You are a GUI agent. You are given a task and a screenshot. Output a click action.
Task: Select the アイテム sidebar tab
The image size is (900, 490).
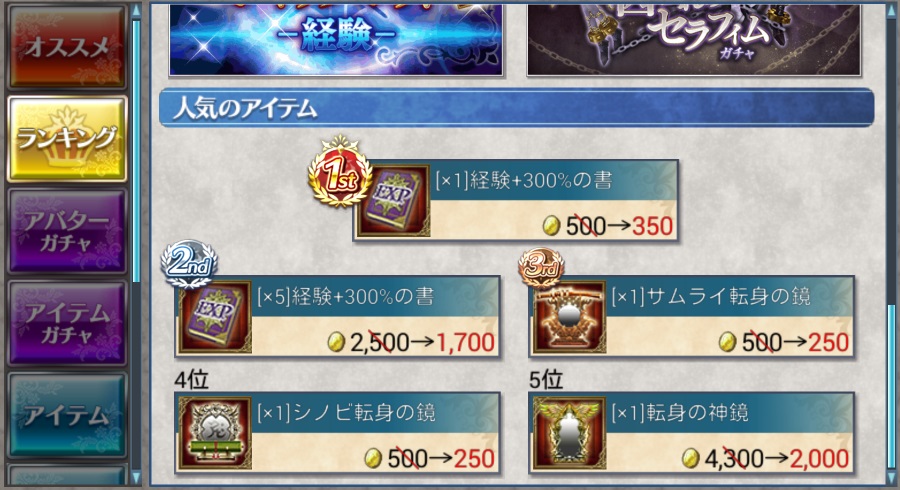(67, 415)
